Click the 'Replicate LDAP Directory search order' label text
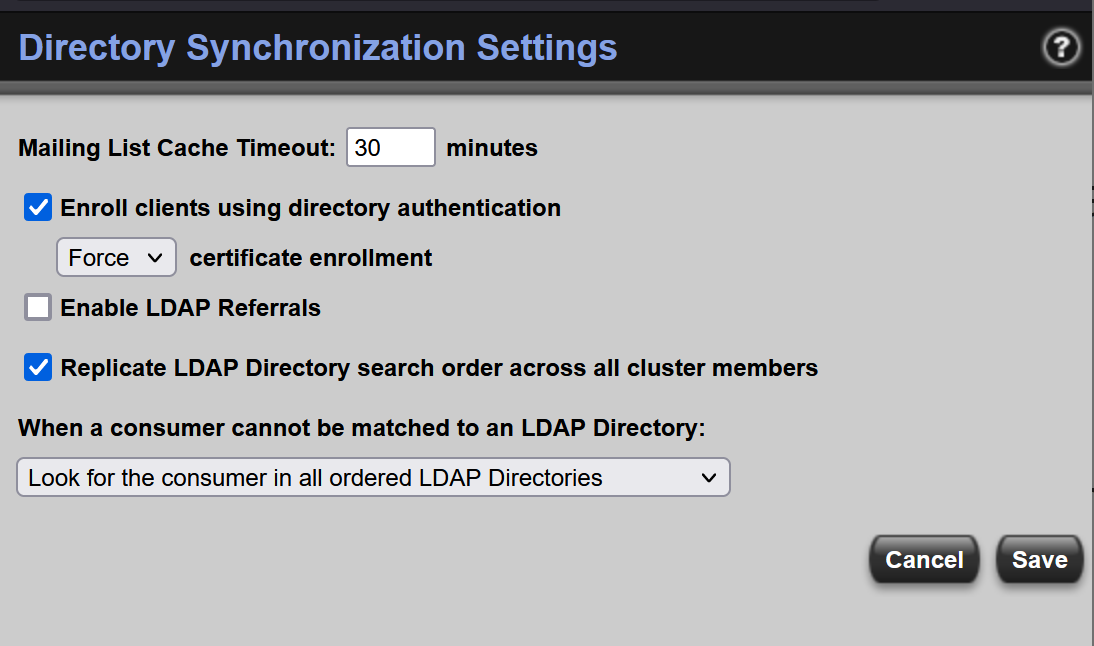The height and width of the screenshot is (646, 1094). tap(439, 368)
